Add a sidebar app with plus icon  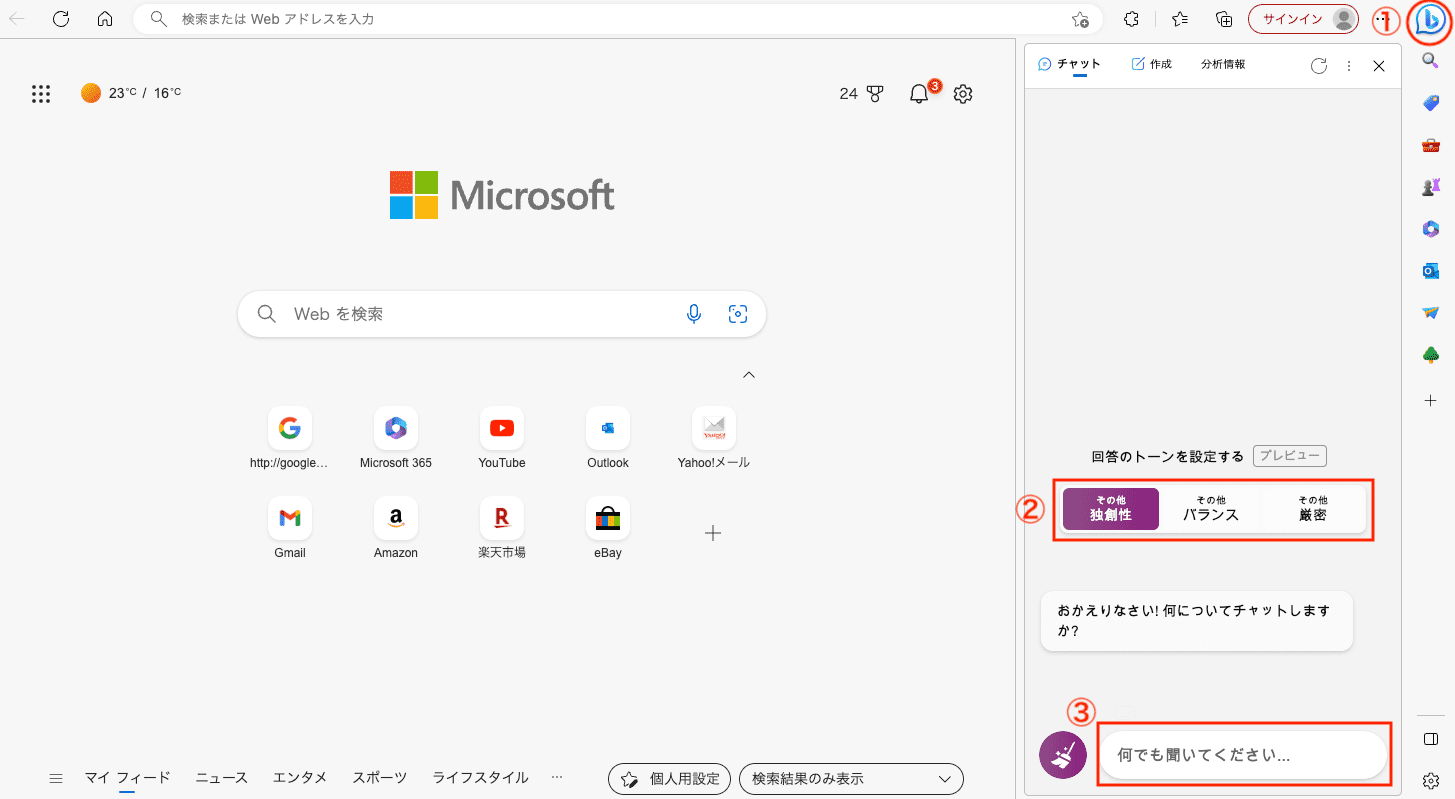1431,400
